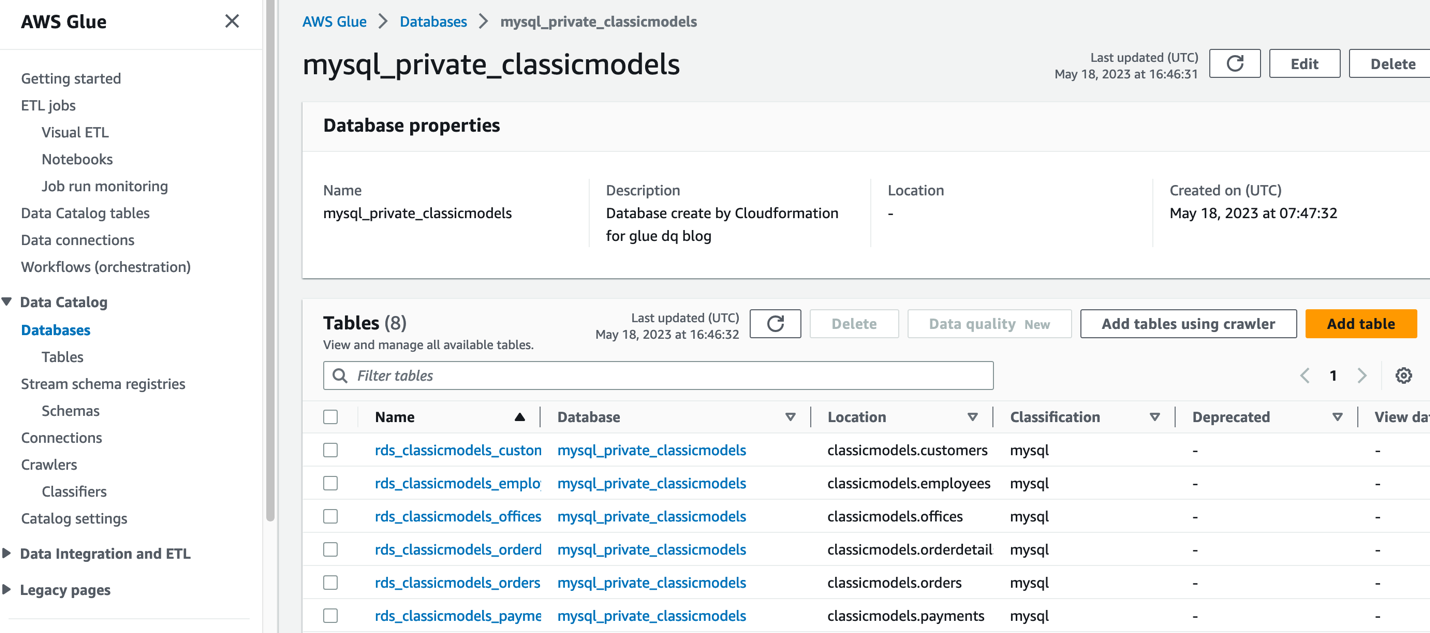
Task: Open Schemas in sidebar
Action: click(70, 411)
